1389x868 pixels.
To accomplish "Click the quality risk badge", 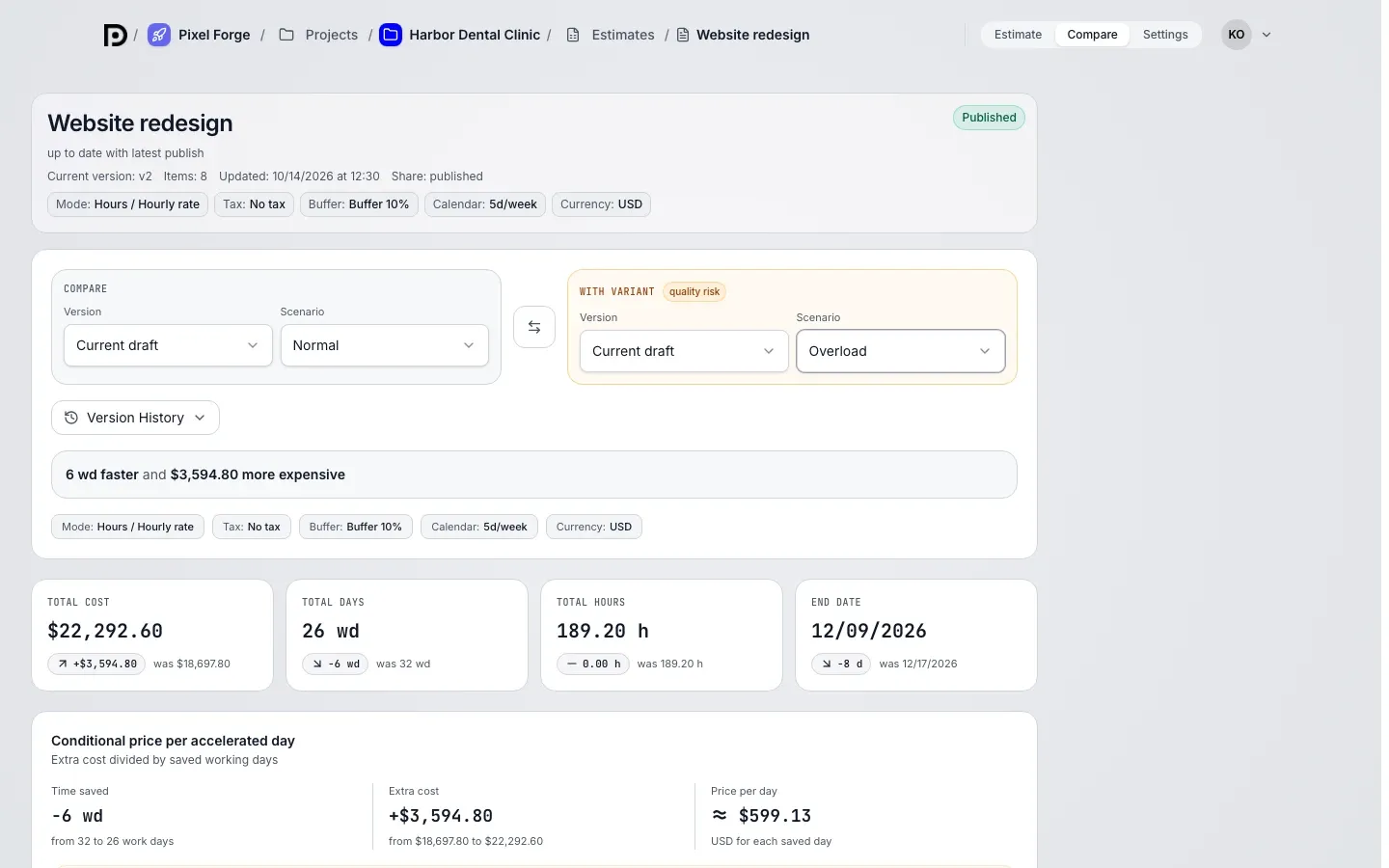I will (x=694, y=291).
